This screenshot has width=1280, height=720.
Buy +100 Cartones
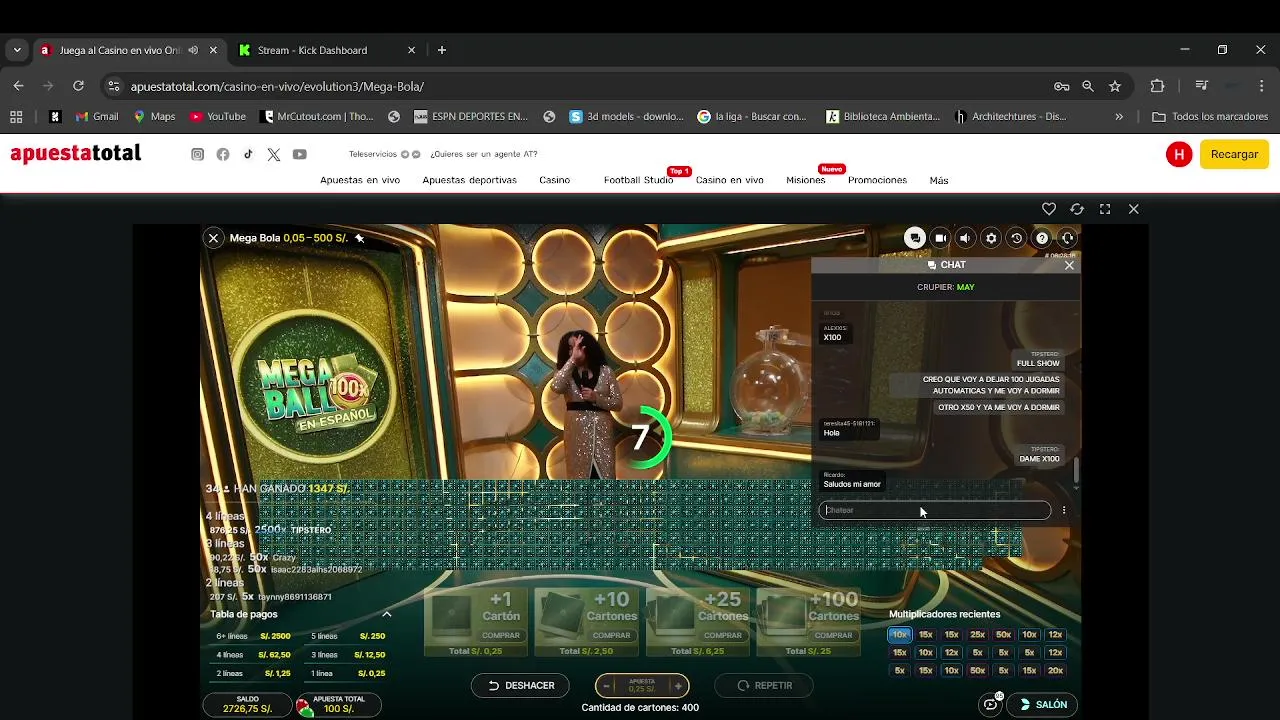click(808, 621)
